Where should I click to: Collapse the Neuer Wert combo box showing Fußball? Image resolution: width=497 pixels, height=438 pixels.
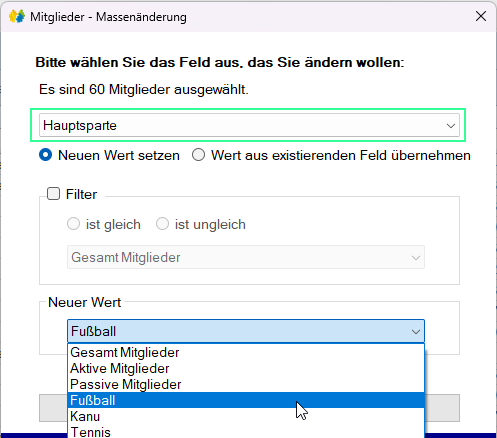[246, 331]
